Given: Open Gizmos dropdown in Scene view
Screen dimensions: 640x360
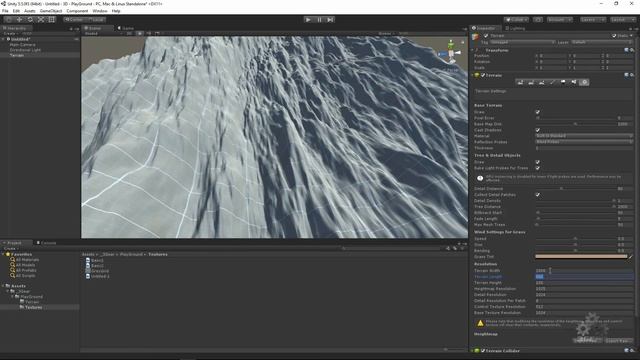Looking at the screenshot, I should tap(386, 33).
